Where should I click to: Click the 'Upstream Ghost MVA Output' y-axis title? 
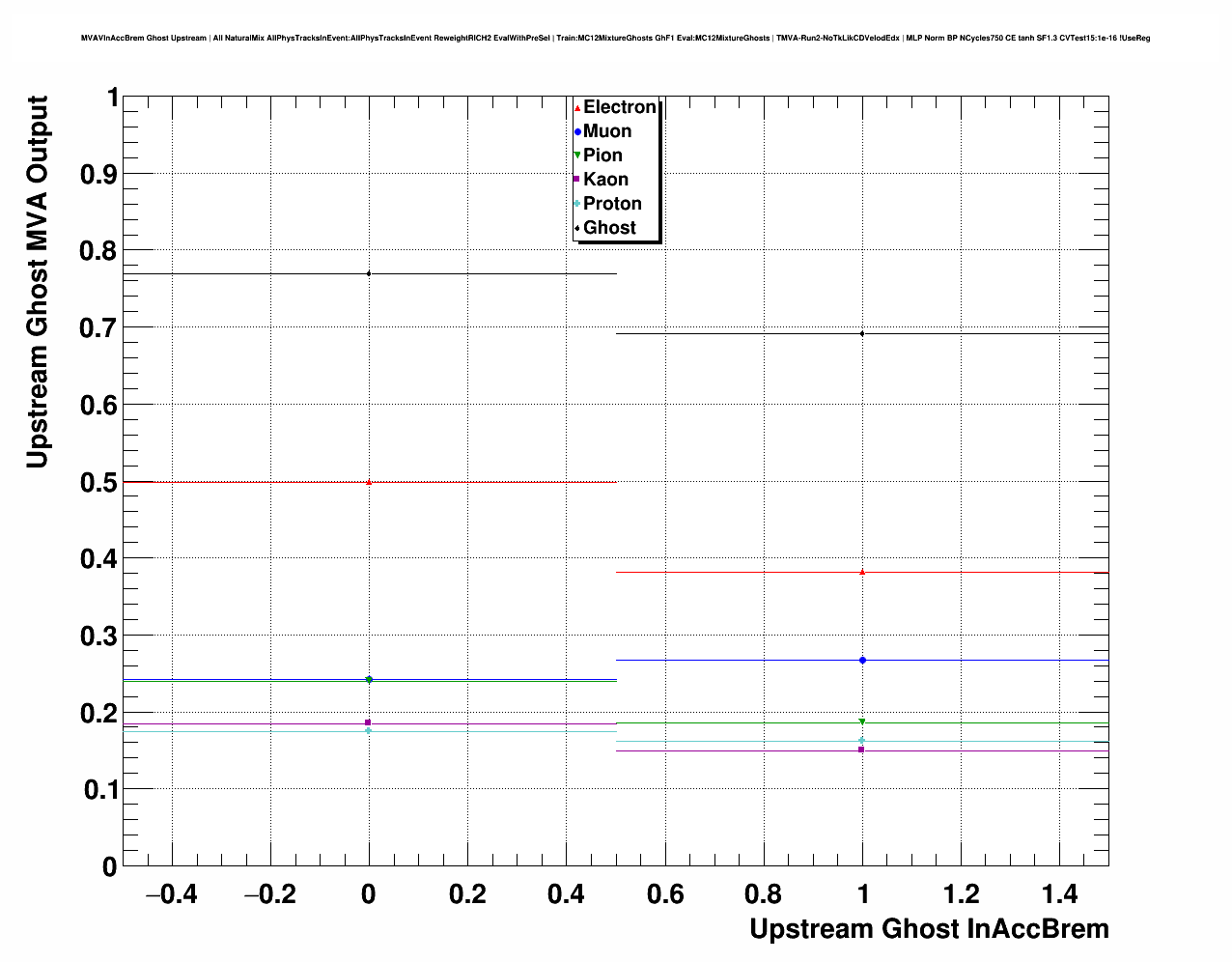point(37,282)
